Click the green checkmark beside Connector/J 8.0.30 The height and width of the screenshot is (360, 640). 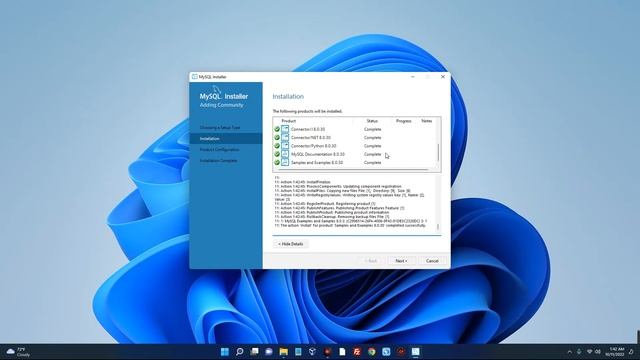tap(277, 129)
